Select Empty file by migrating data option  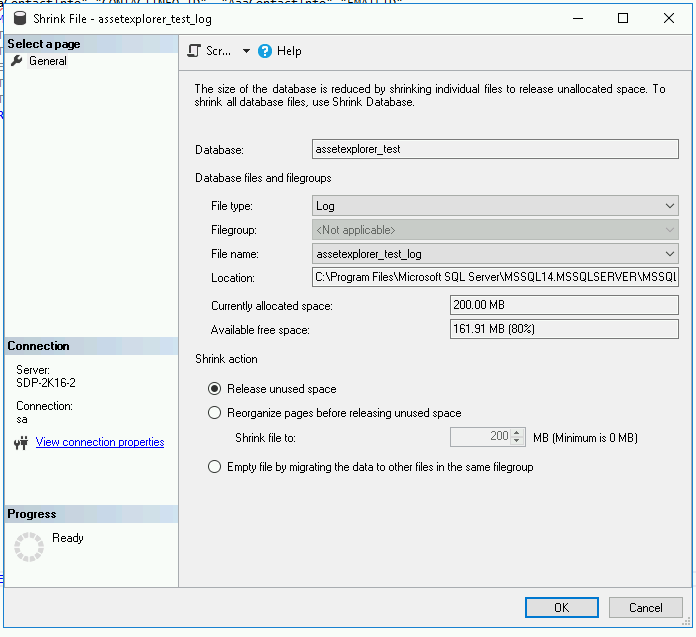(214, 467)
